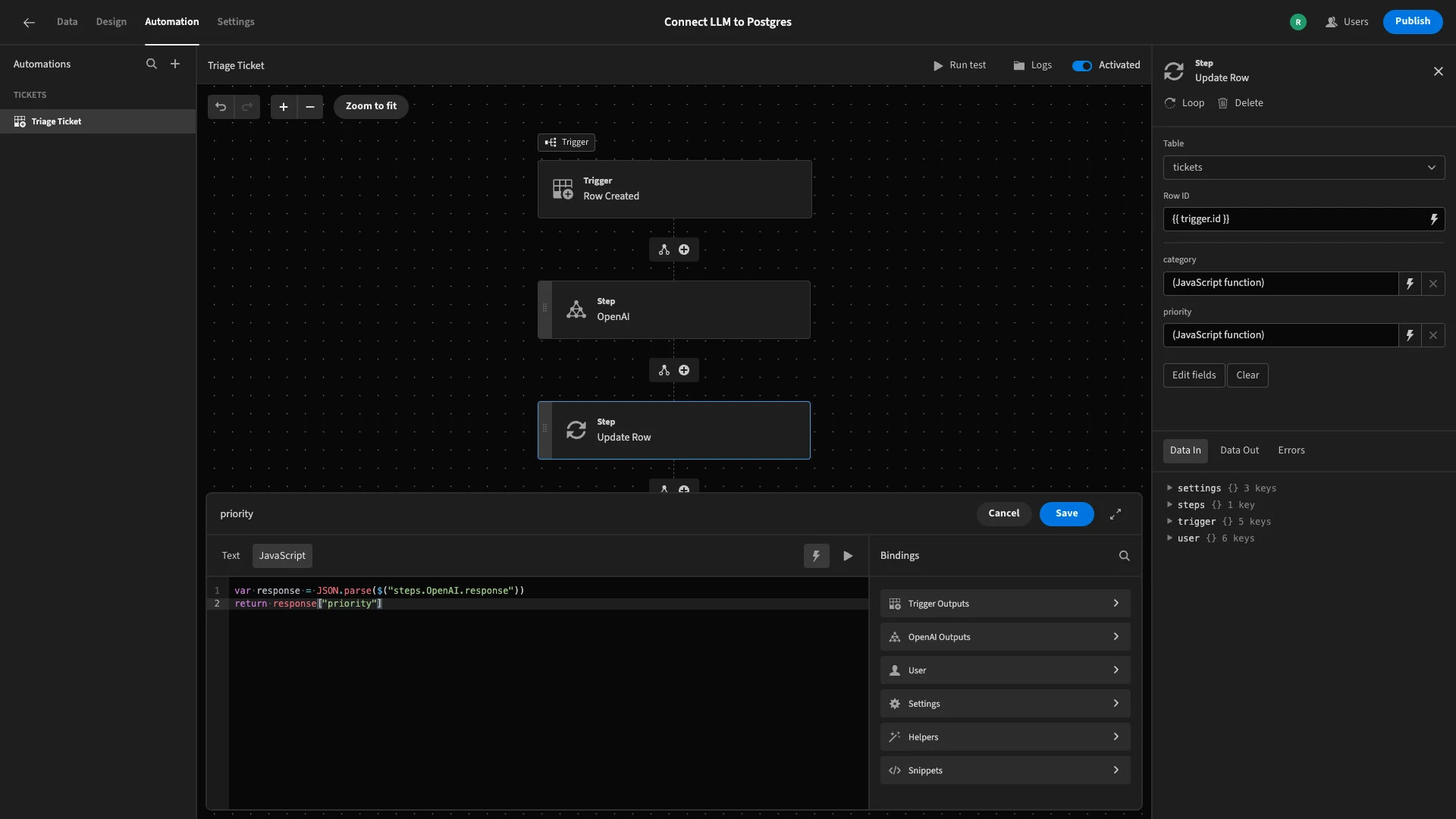1456x819 pixels.
Task: Remove the priority field with X
Action: coord(1433,335)
